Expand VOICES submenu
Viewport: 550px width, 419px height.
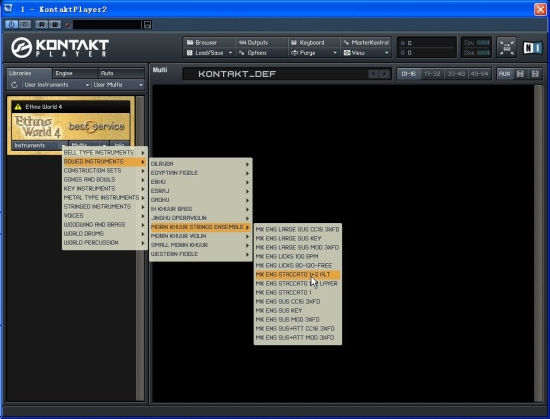(104, 216)
